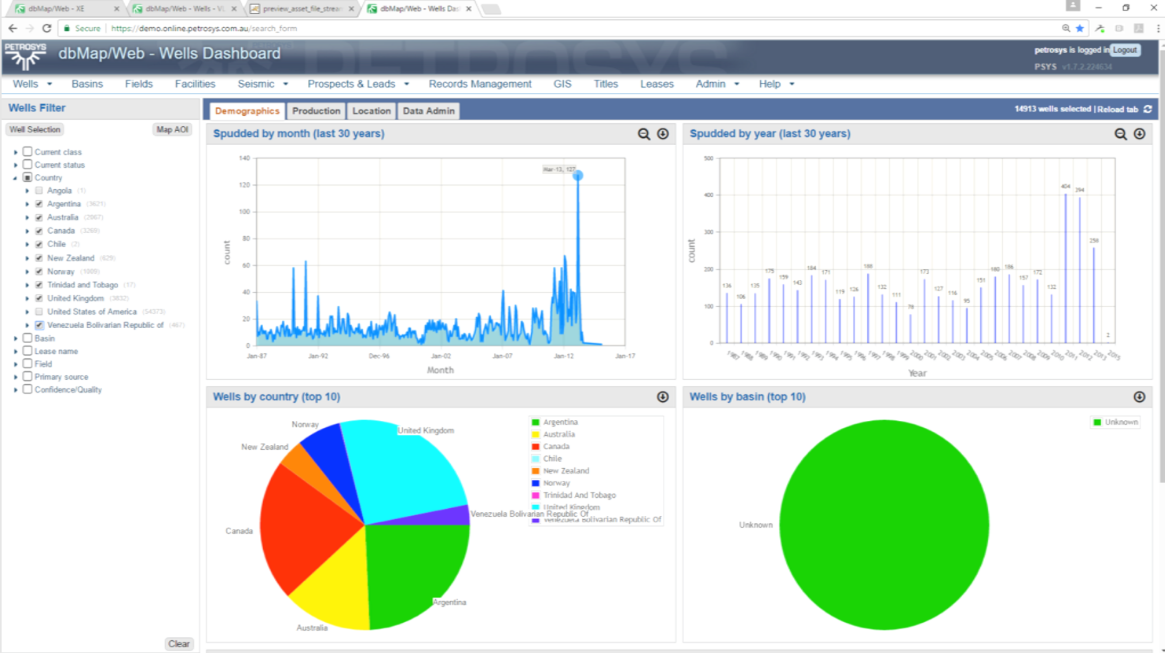1165x653 pixels.
Task: Zoom out Spudded by year chart
Action: coord(1120,134)
